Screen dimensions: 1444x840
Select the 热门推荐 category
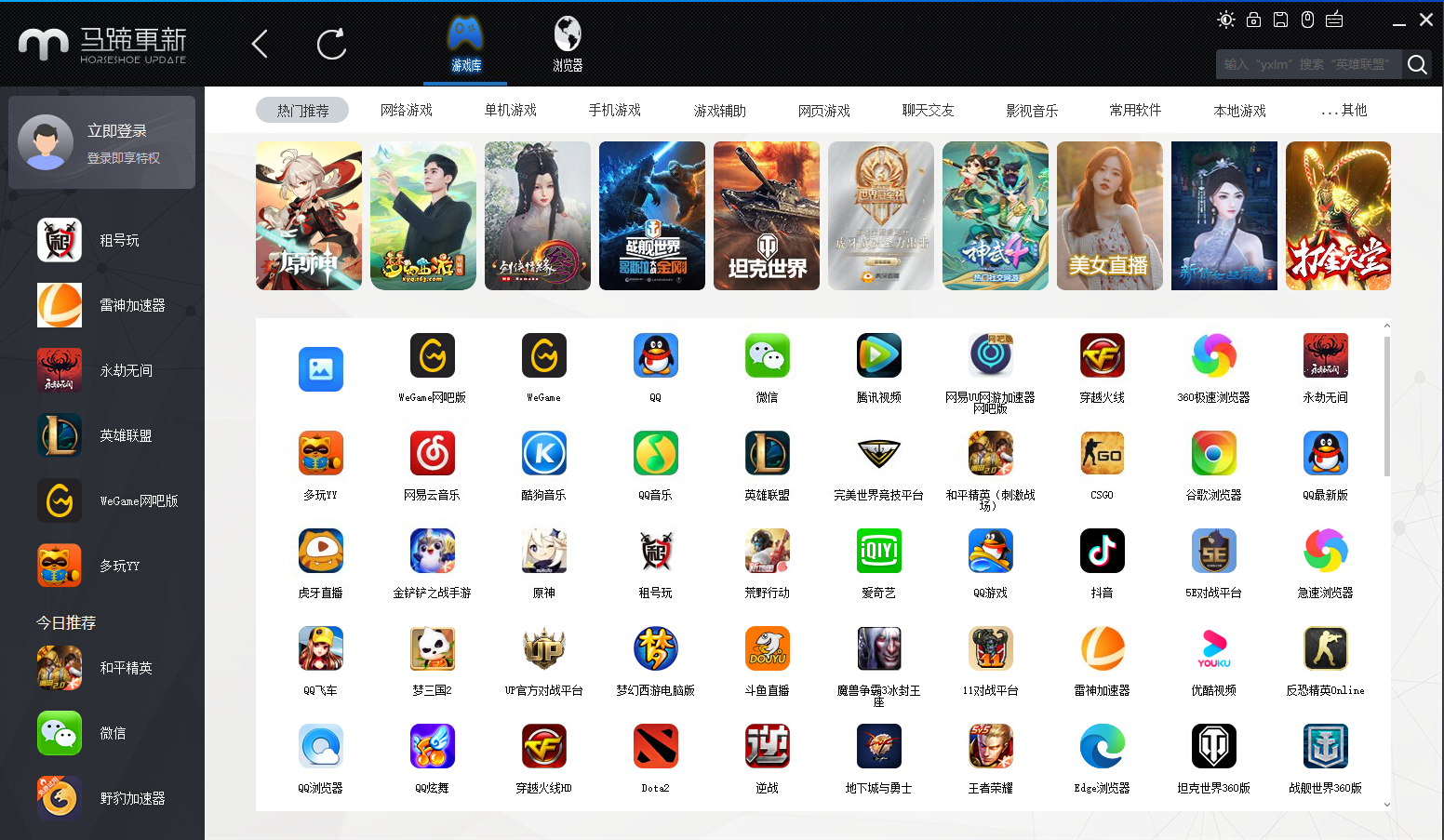(302, 110)
